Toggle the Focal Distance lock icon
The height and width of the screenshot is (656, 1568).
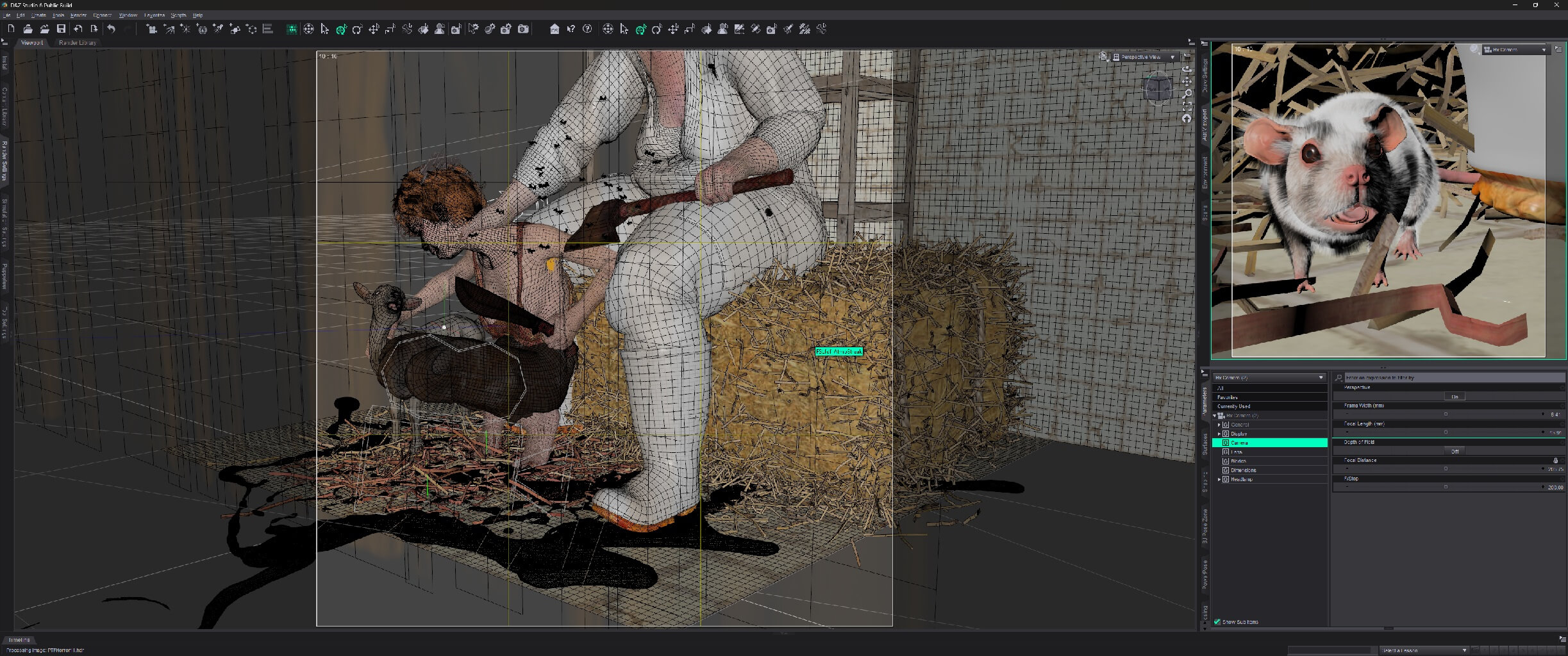tap(1555, 461)
